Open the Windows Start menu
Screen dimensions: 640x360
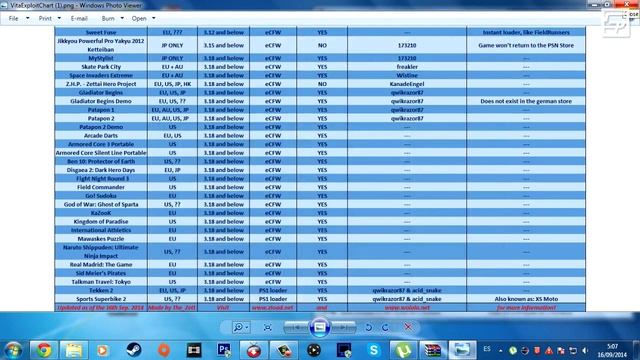click(13, 350)
